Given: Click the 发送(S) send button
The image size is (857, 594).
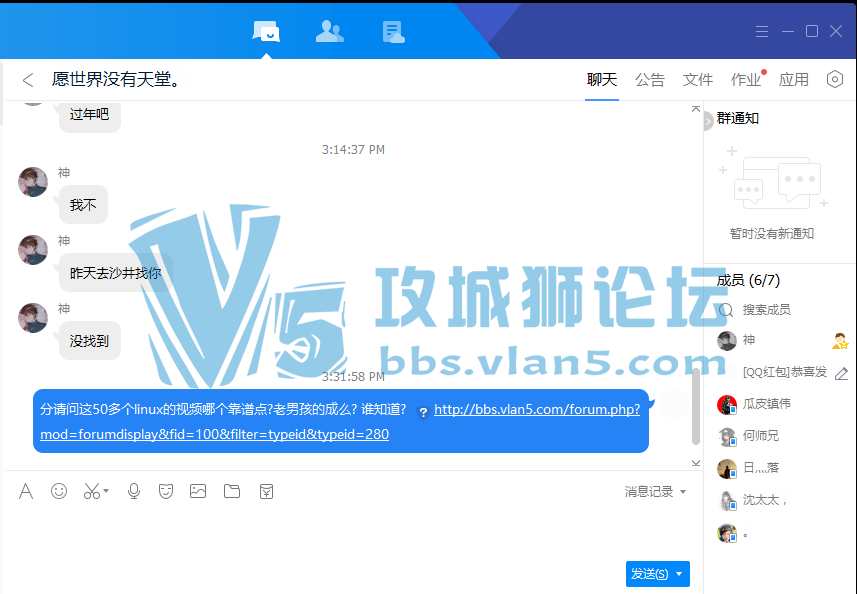Looking at the screenshot, I should pyautogui.click(x=649, y=574).
